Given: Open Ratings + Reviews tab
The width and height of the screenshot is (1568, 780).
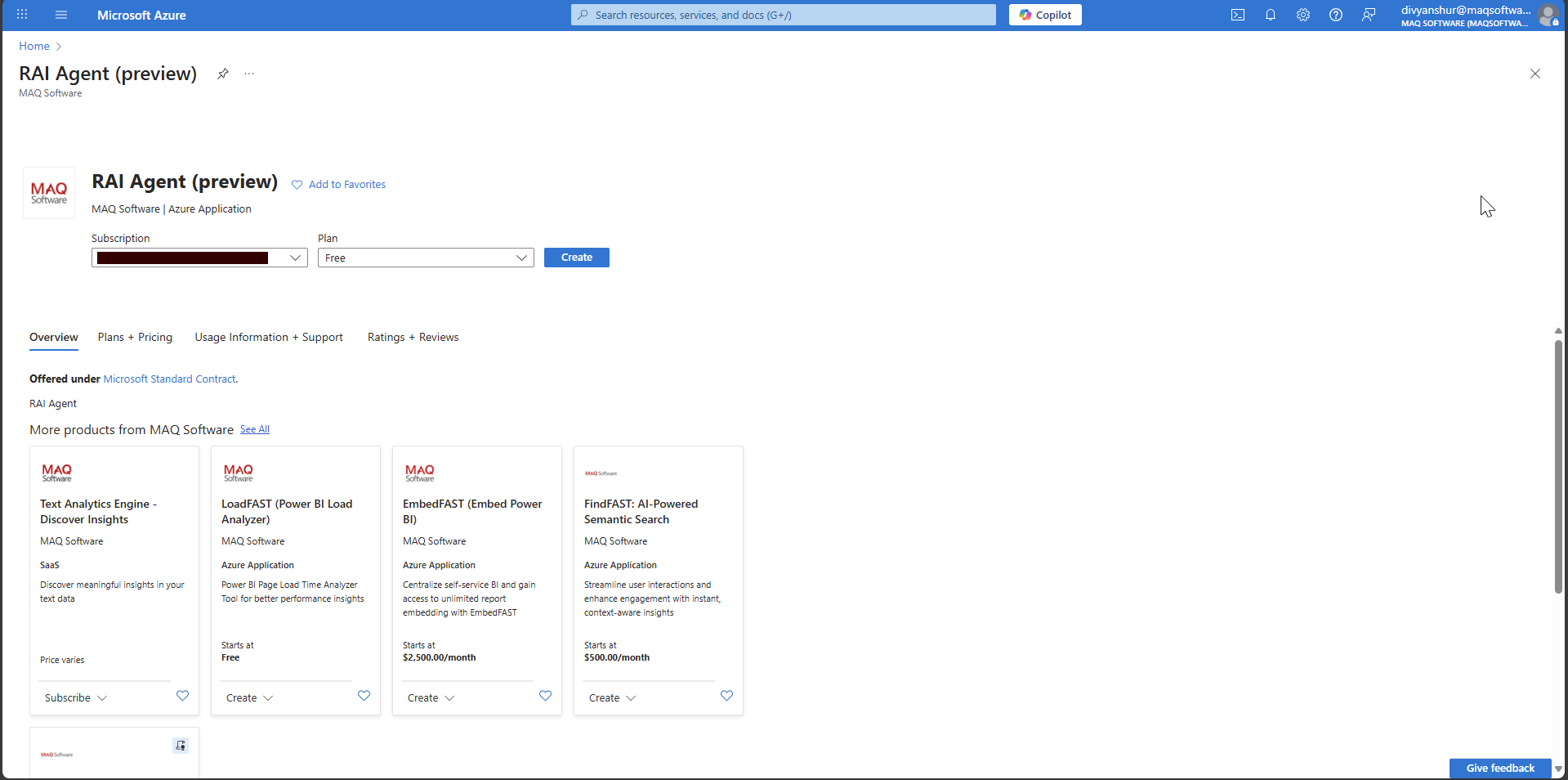Looking at the screenshot, I should (x=413, y=338).
